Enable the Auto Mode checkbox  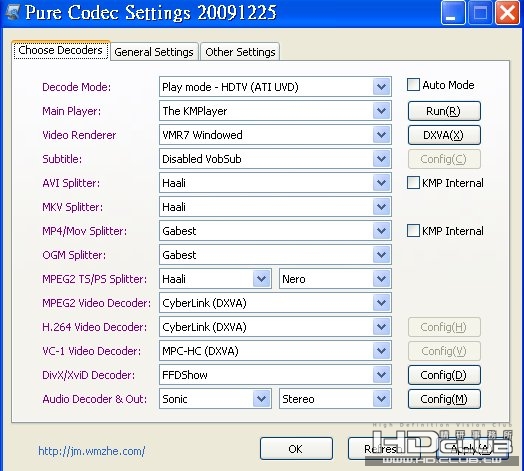pyautogui.click(x=413, y=85)
